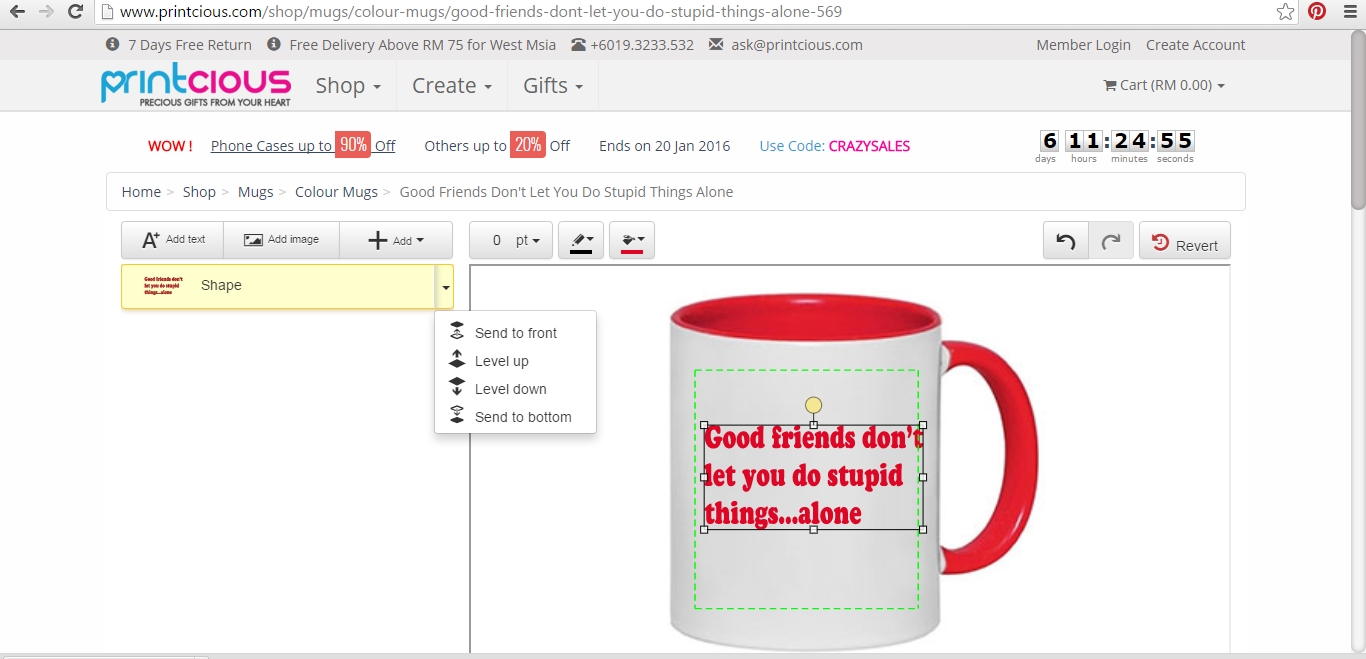
Task: Open the Create dropdown menu
Action: tap(452, 85)
